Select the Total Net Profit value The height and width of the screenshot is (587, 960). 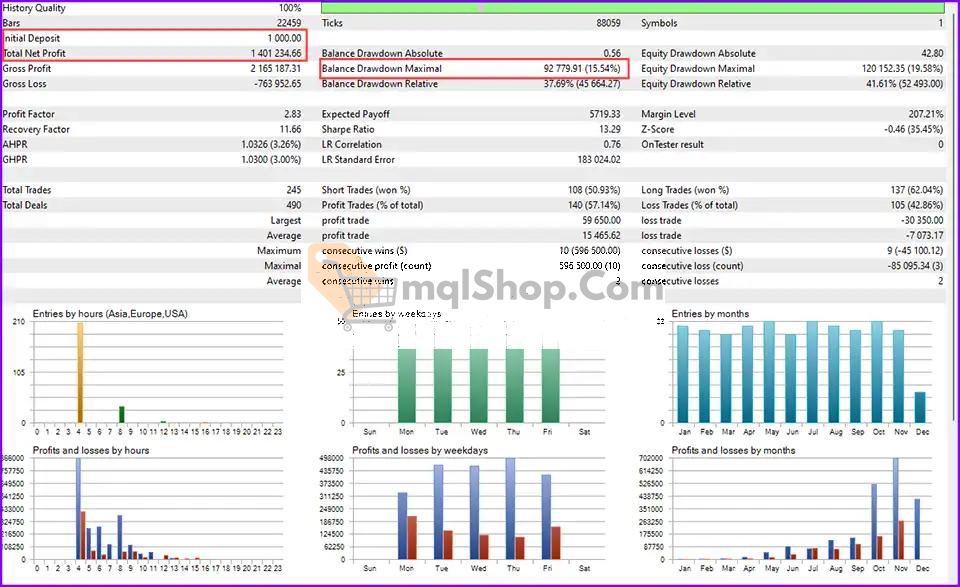coord(276,54)
